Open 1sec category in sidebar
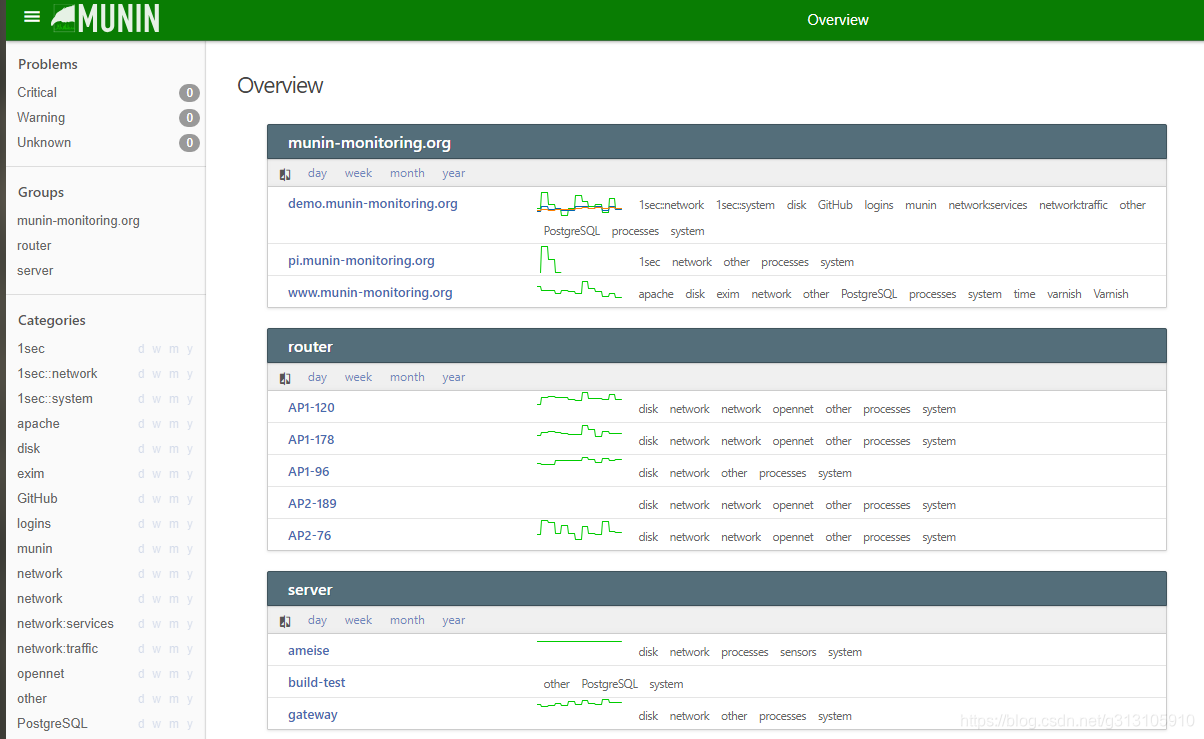The width and height of the screenshot is (1204, 739). pyautogui.click(x=31, y=348)
